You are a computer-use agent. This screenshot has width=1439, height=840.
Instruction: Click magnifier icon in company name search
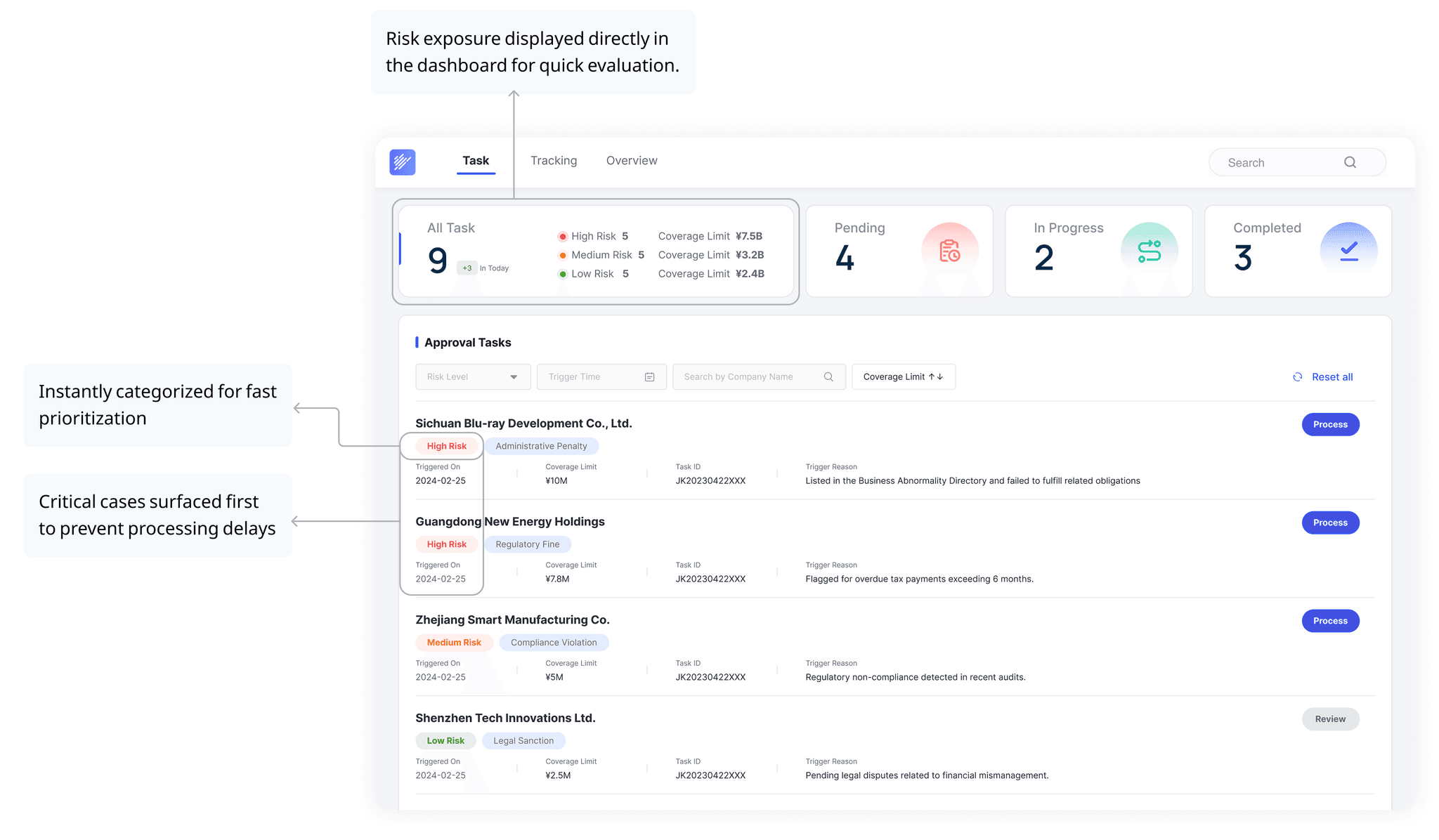point(828,377)
